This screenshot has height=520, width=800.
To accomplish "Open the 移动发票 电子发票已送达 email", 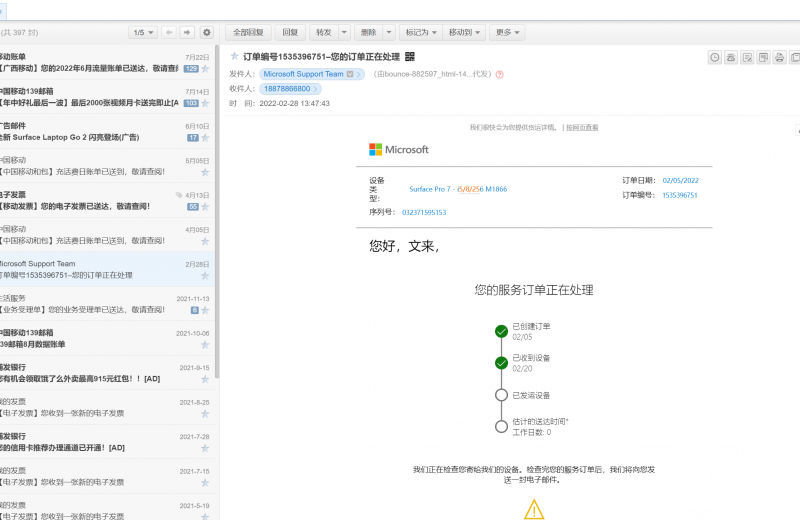I will pyautogui.click(x=106, y=200).
